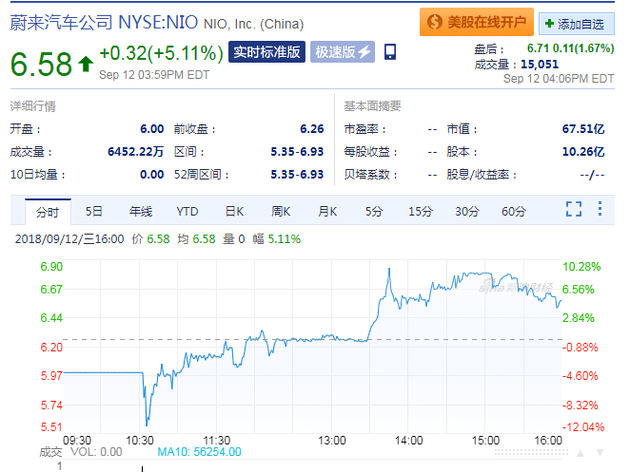Click the mobile phone icon
Screen dimensions: 630x472
click(x=390, y=52)
